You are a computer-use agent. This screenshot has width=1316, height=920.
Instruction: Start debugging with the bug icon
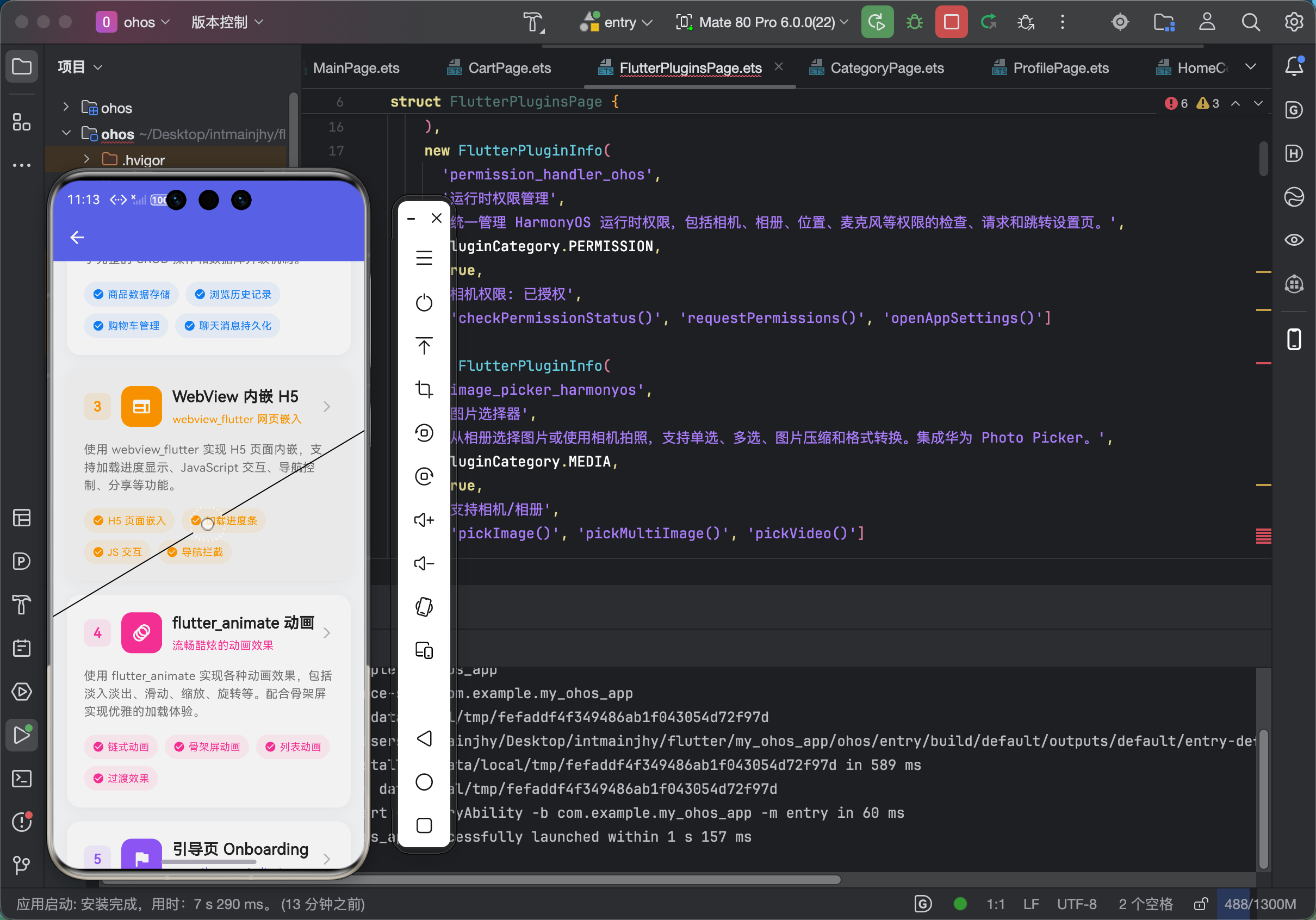(914, 22)
